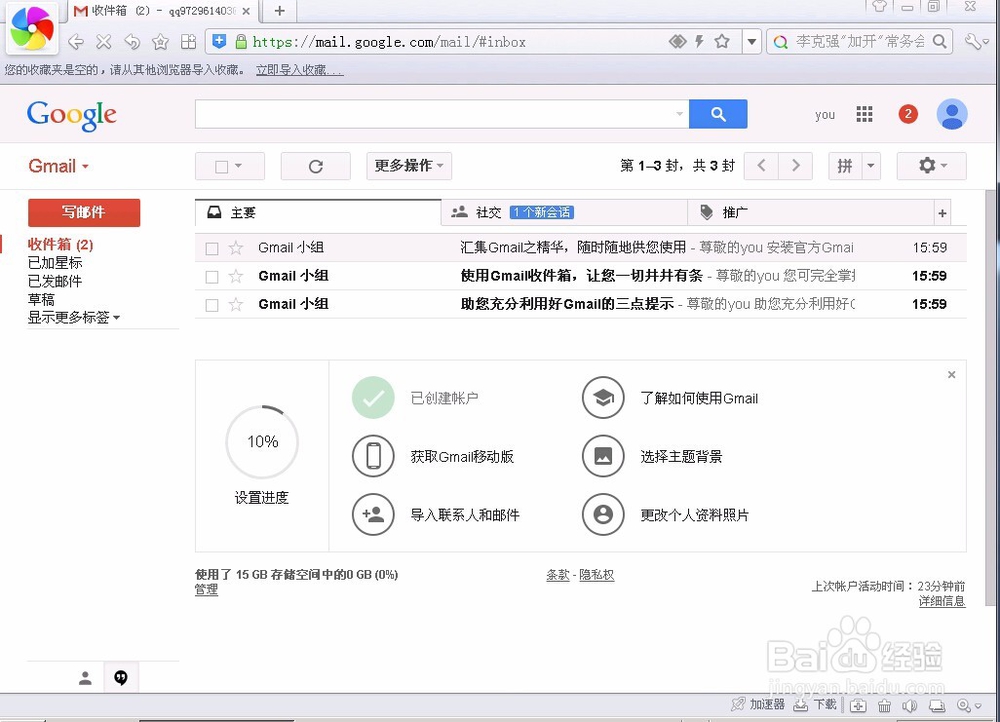Screen dimensions: 1000x722
Task: Open the 条款 link
Action: click(557, 575)
